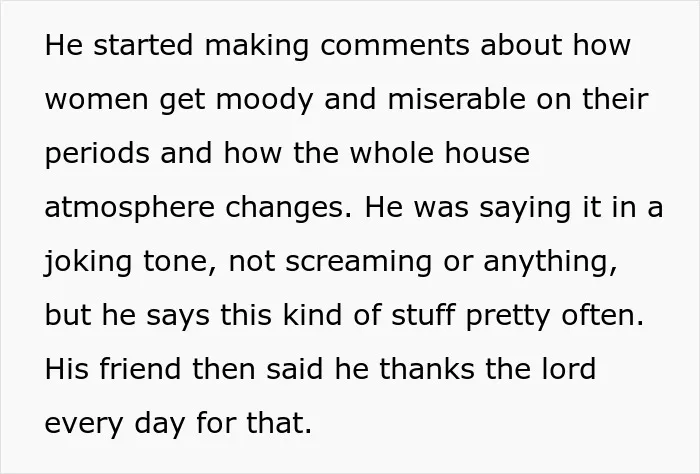The image size is (700, 474).
Task: Click the word "miserable" in the text
Action: 456,99
